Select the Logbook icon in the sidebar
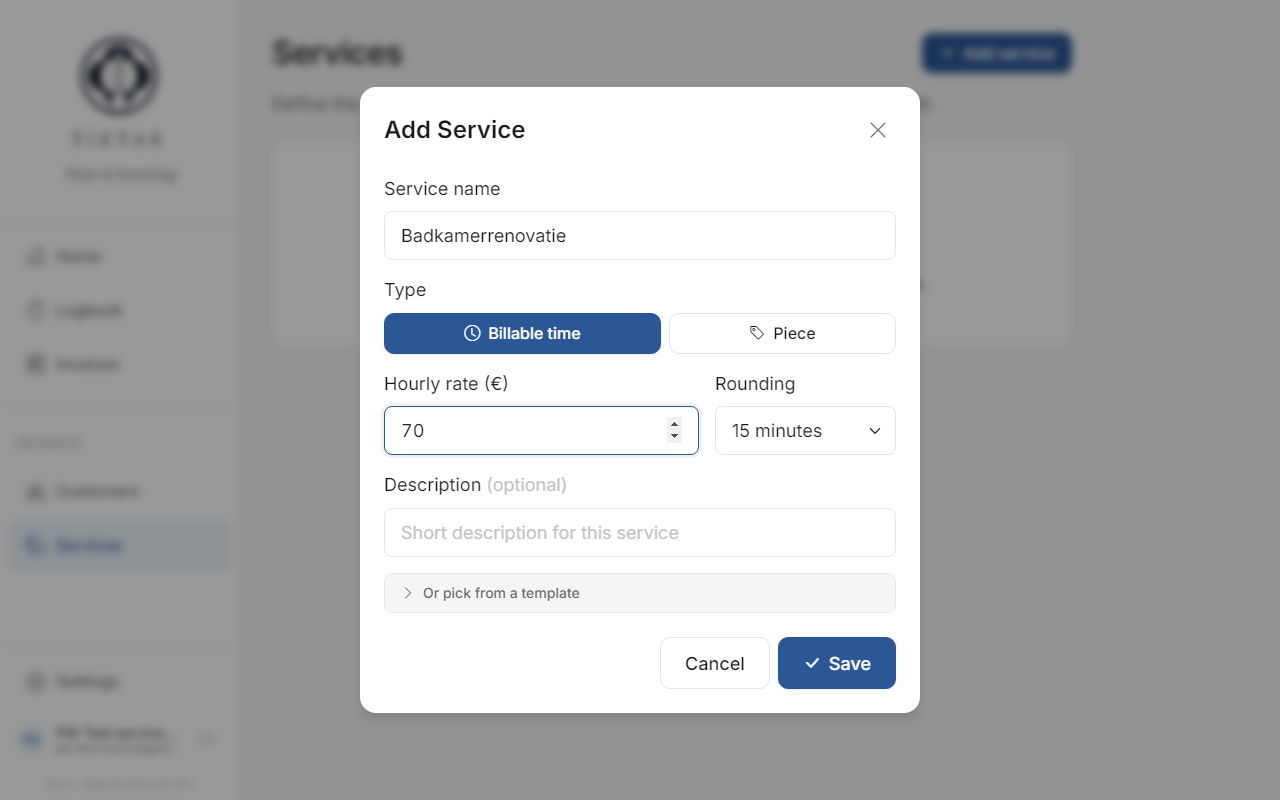Viewport: 1280px width, 800px height. [34, 310]
